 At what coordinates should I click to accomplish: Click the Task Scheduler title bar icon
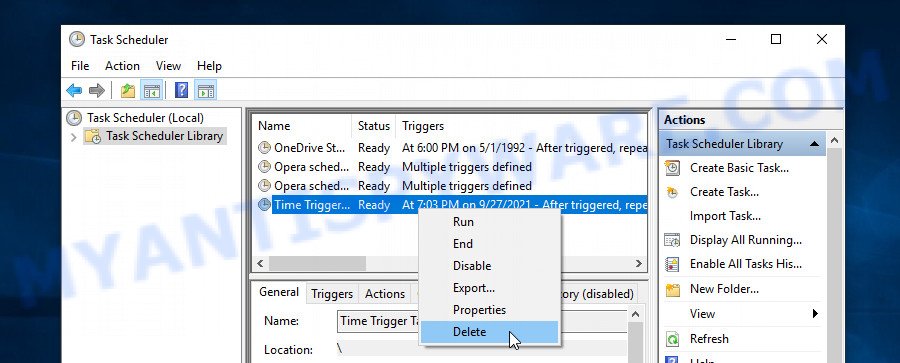pyautogui.click(x=76, y=40)
